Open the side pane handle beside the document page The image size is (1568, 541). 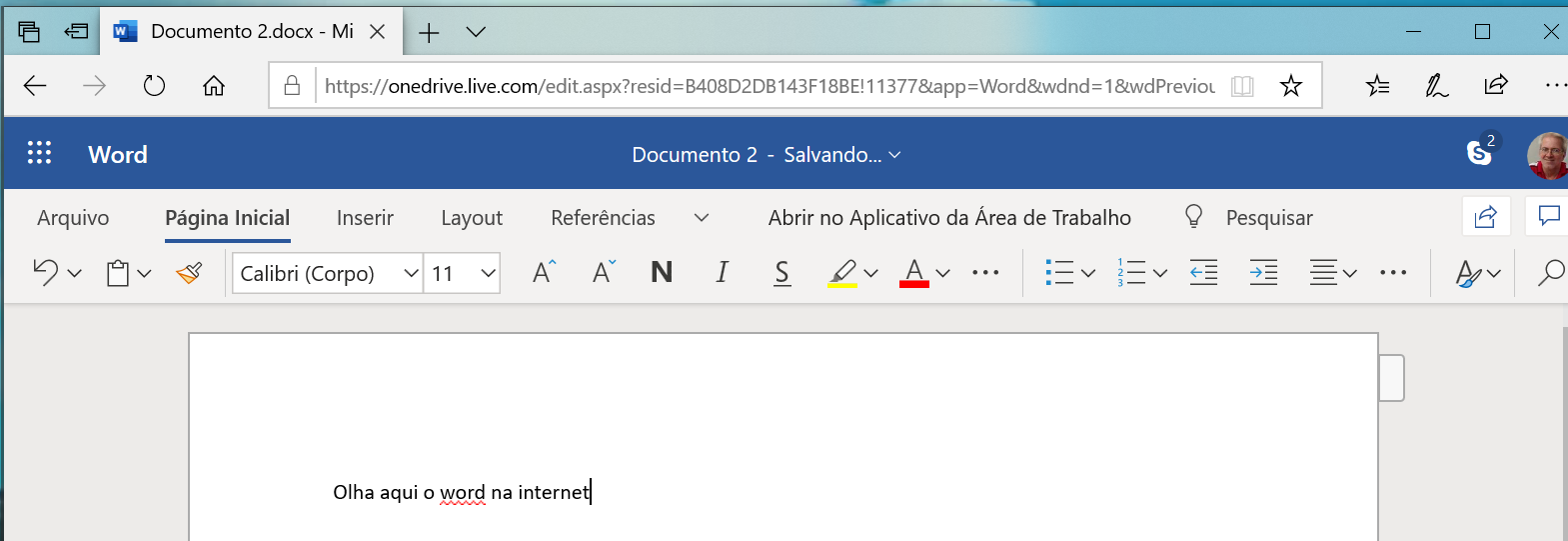coord(1391,378)
